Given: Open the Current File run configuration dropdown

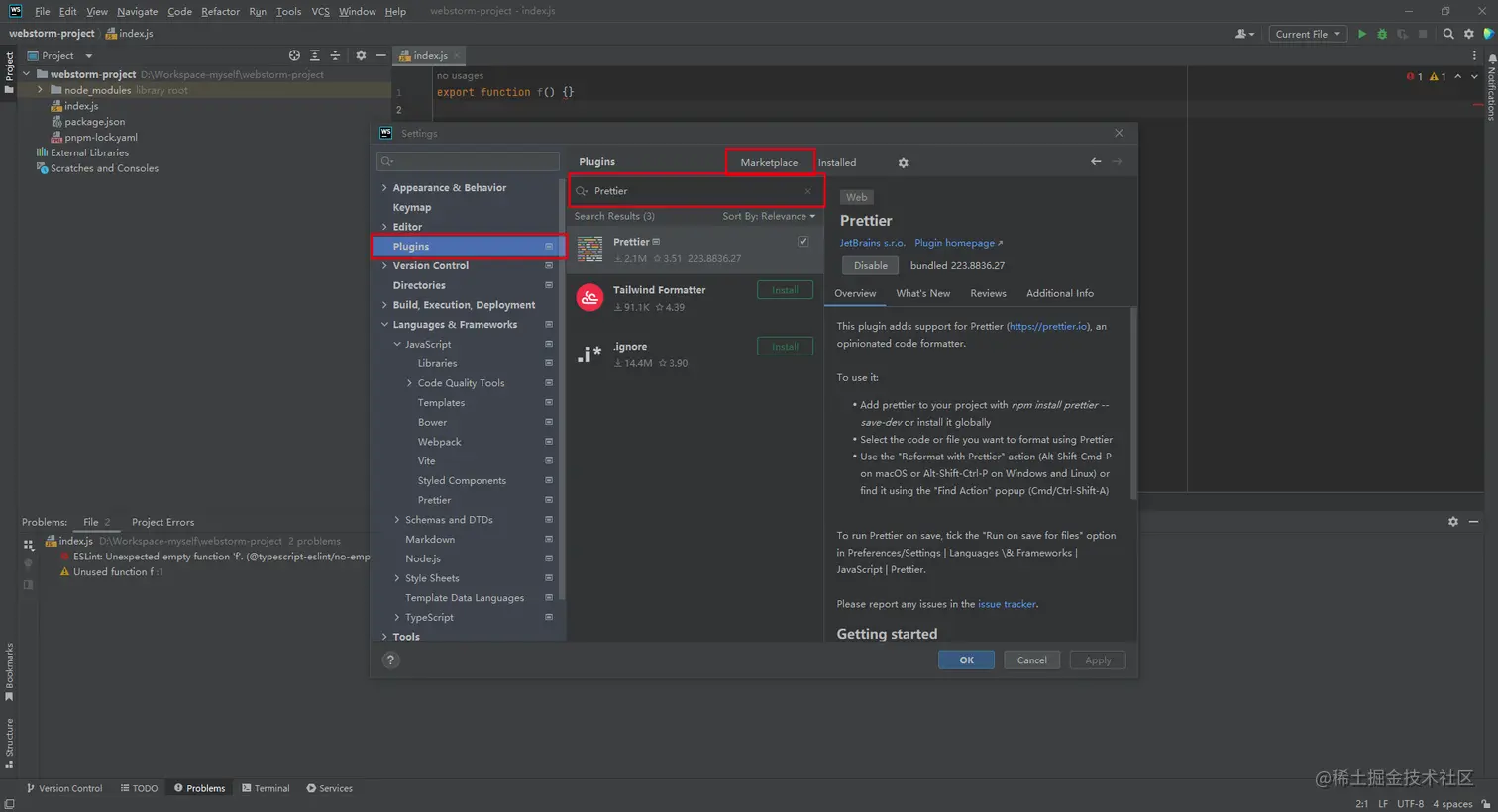Looking at the screenshot, I should [x=1308, y=34].
